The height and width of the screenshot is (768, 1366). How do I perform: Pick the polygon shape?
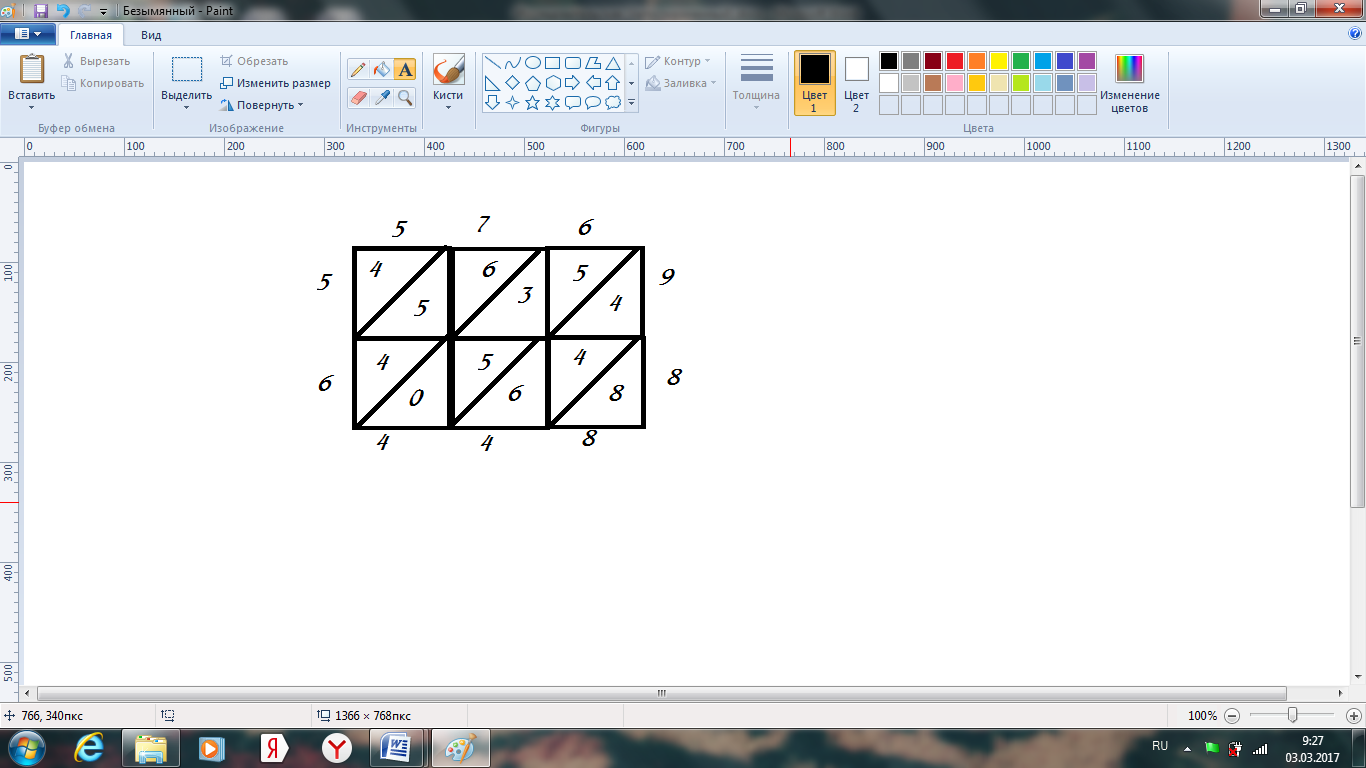(x=593, y=62)
